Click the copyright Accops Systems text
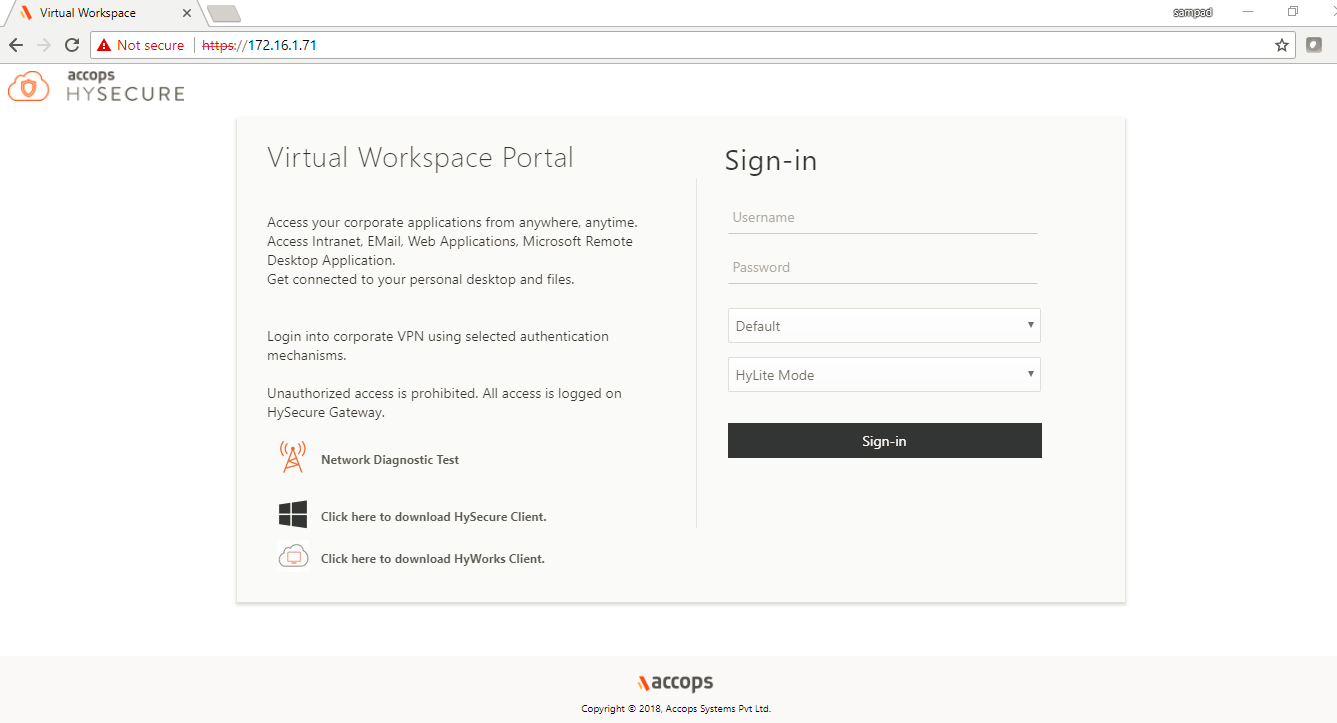Viewport: 1337px width, 723px height. (x=676, y=709)
